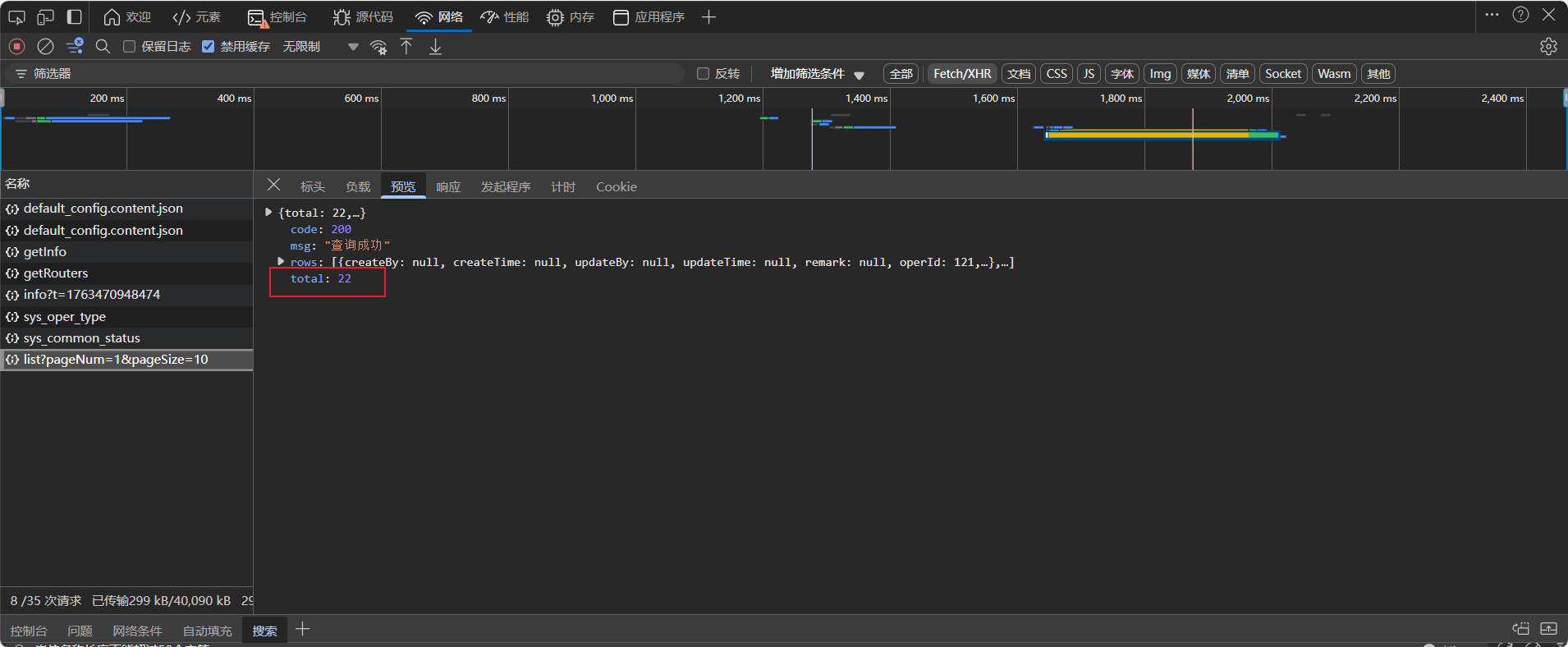Open network search magnifier icon

point(103,46)
